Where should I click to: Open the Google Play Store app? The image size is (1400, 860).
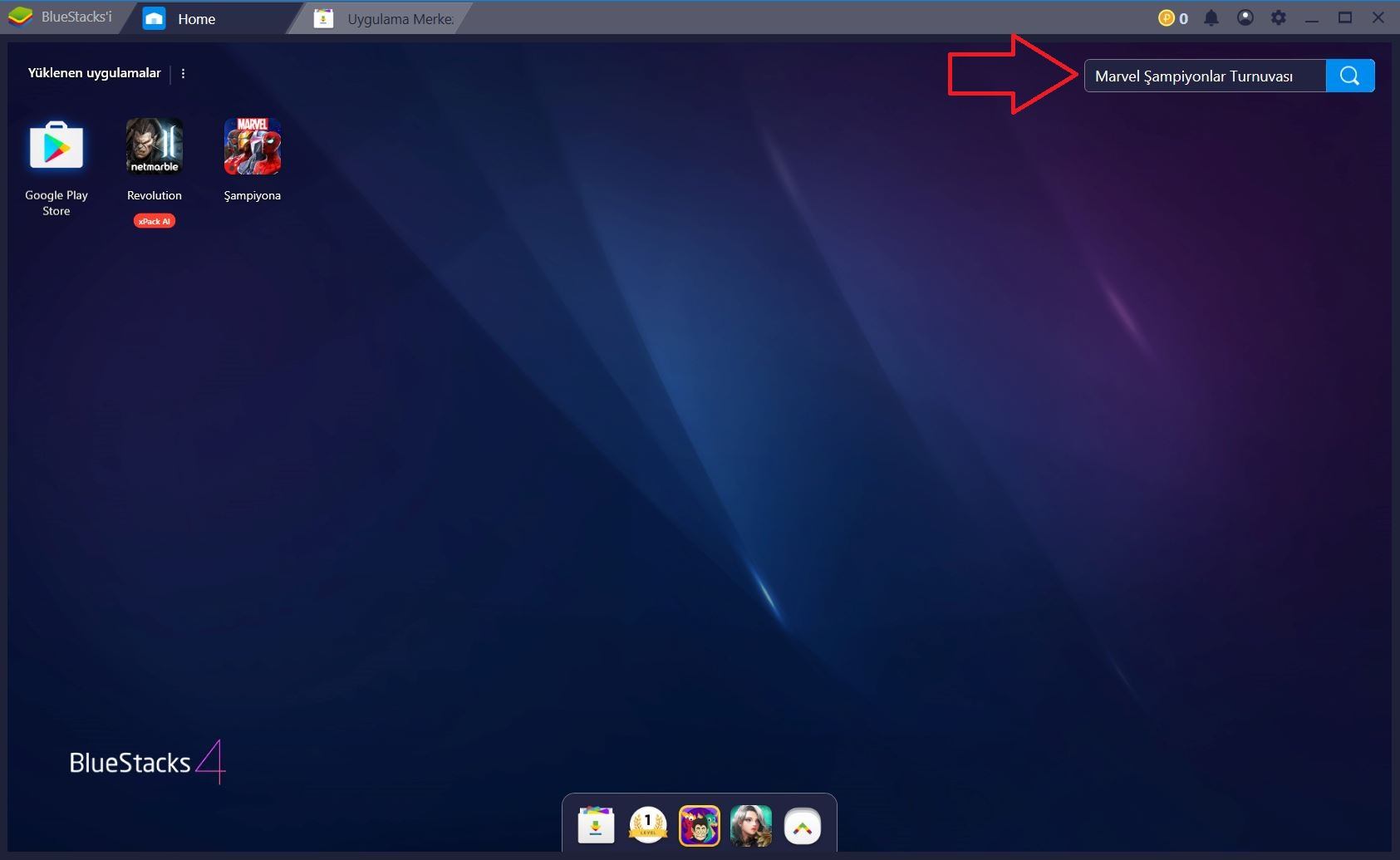click(56, 146)
